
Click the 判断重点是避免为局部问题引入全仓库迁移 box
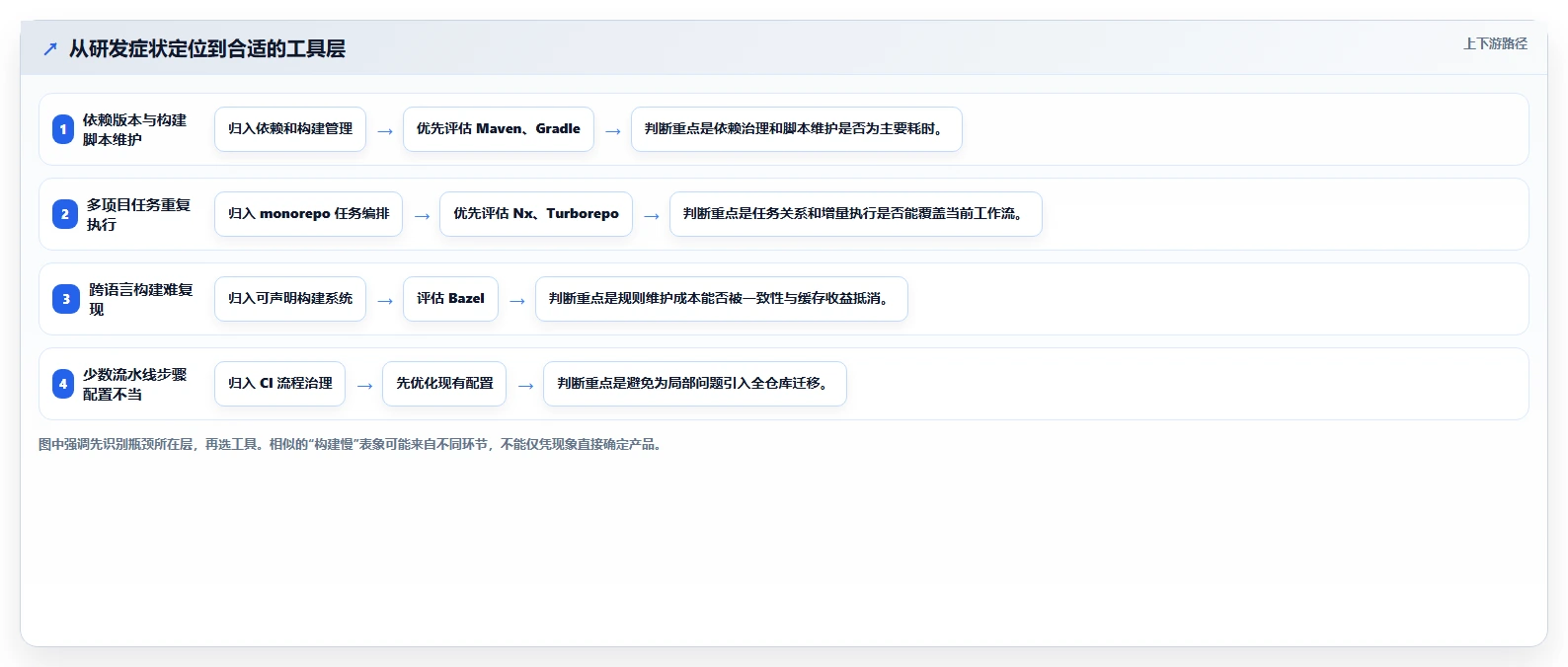coord(695,384)
